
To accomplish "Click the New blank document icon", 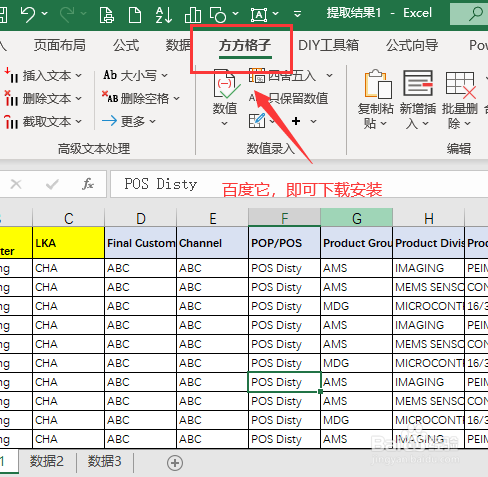I will click(x=135, y=15).
